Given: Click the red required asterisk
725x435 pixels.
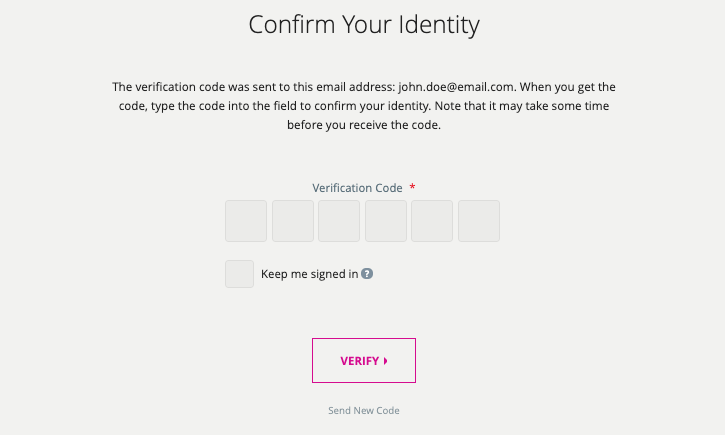Looking at the screenshot, I should point(413,187).
